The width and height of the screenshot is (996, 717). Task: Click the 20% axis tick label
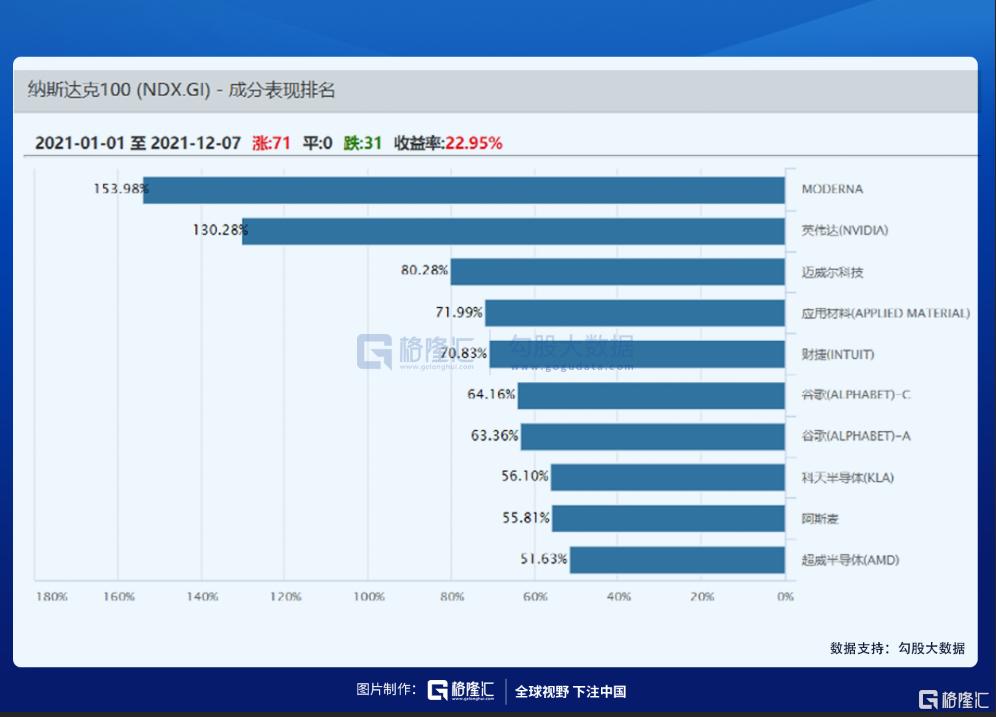(x=702, y=596)
